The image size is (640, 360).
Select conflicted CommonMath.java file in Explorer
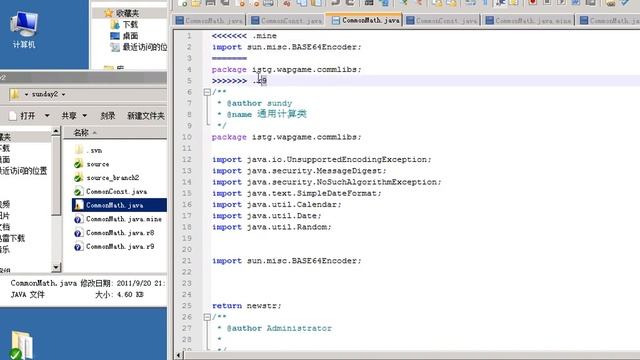(x=119, y=205)
